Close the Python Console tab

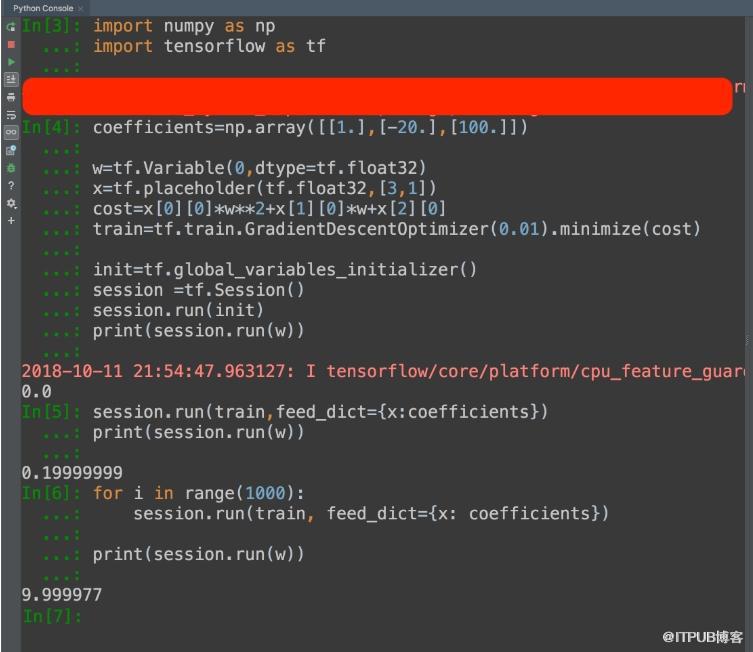(81, 9)
